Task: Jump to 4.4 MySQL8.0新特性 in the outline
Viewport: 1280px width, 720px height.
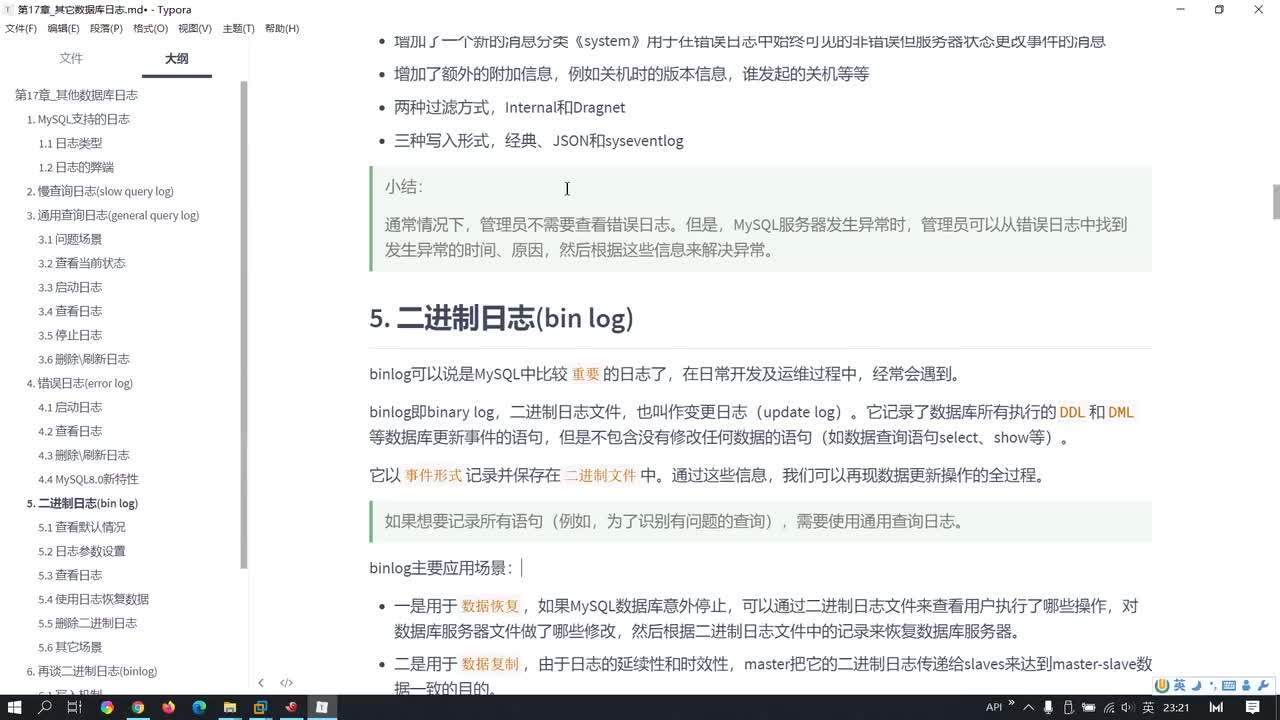Action: pos(88,479)
